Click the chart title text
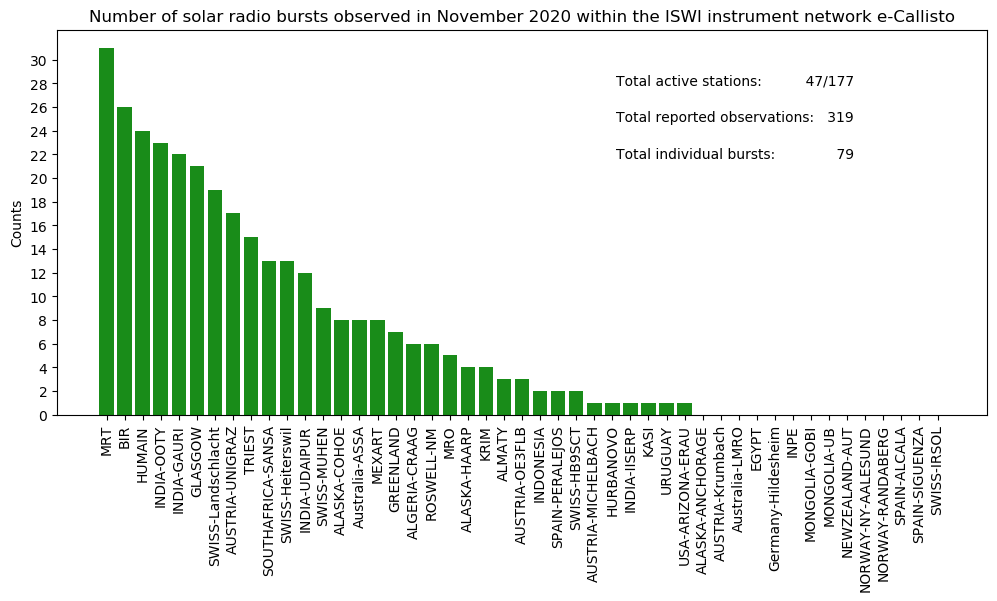 (x=521, y=17)
